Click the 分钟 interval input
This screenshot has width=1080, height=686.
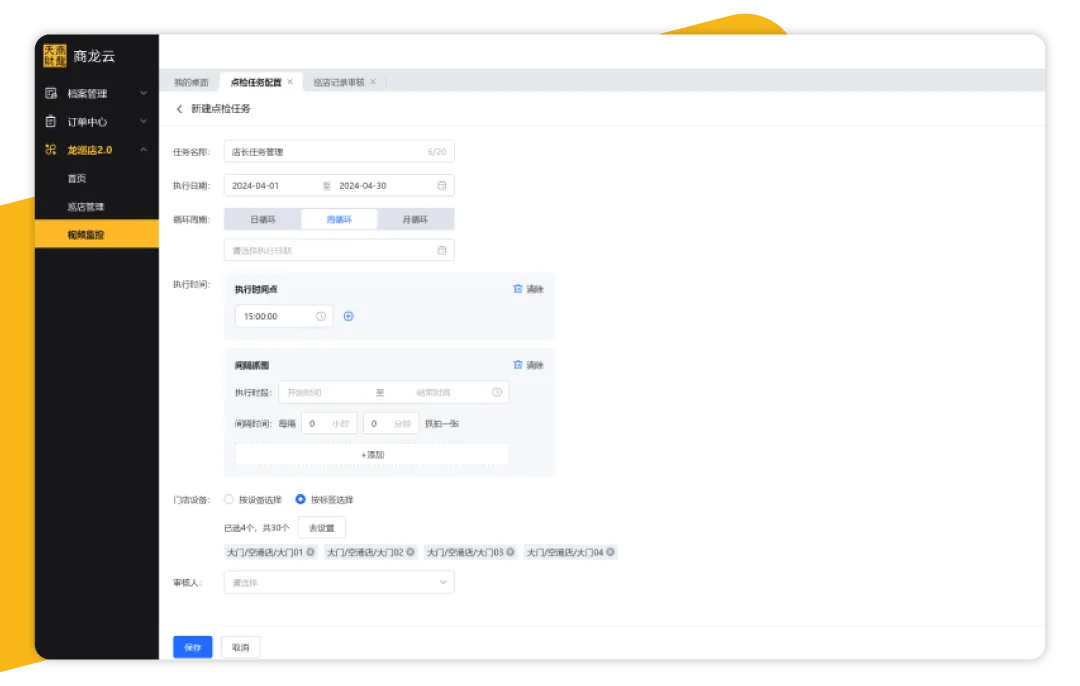tap(391, 424)
